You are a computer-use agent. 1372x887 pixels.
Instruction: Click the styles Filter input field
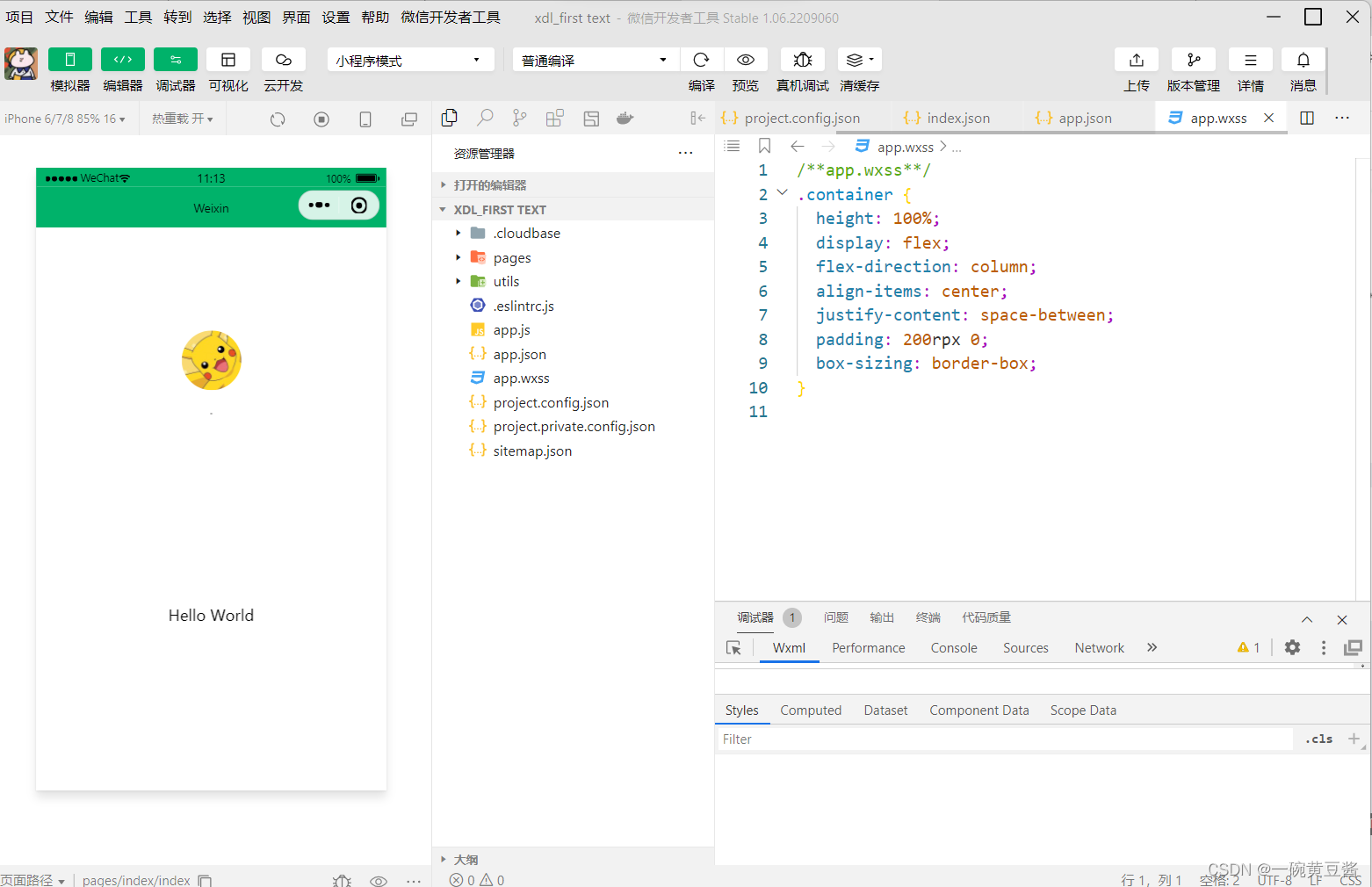(1005, 739)
